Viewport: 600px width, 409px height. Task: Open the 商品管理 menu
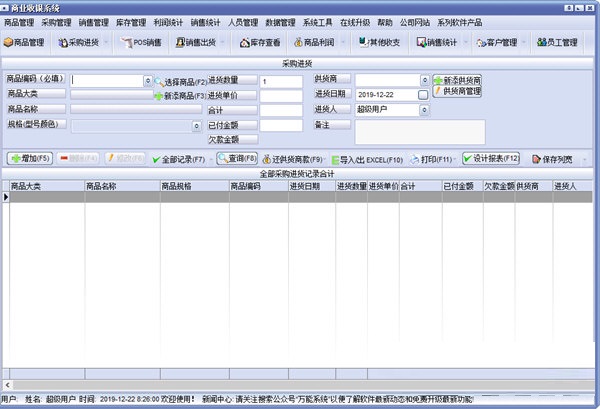pos(19,23)
